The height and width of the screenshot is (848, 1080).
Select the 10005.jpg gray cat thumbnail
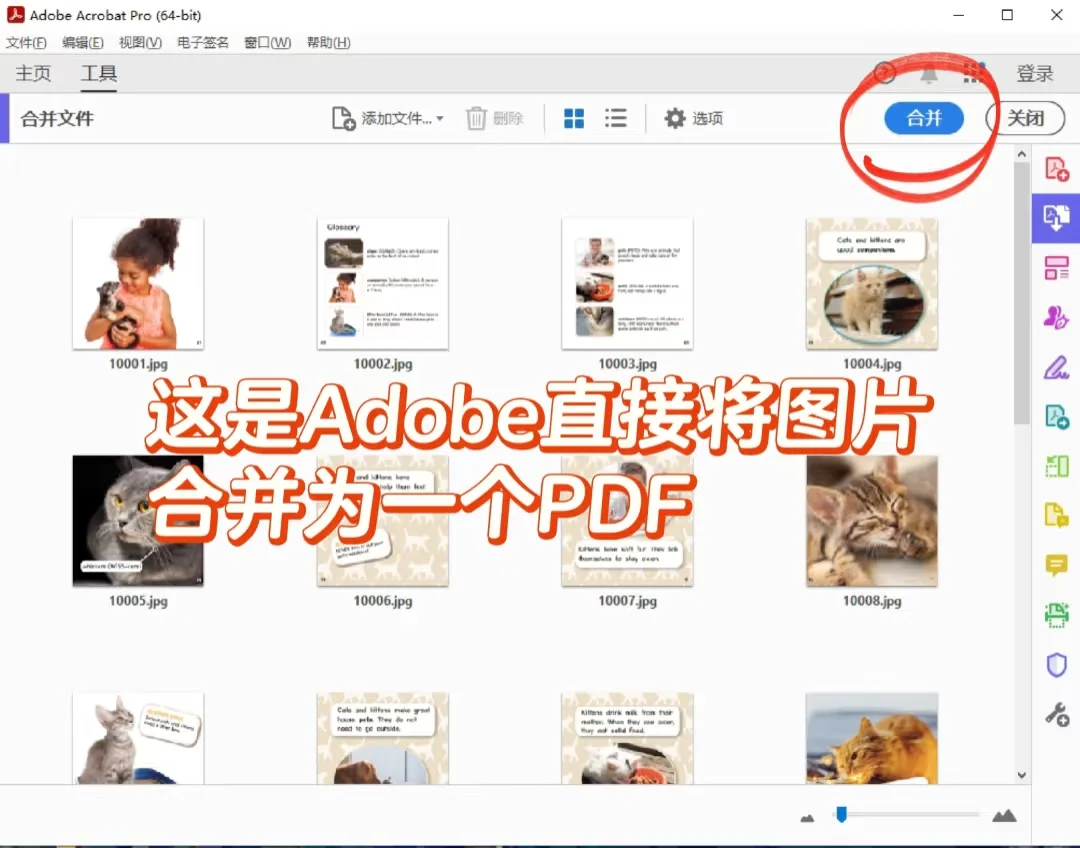(x=138, y=521)
